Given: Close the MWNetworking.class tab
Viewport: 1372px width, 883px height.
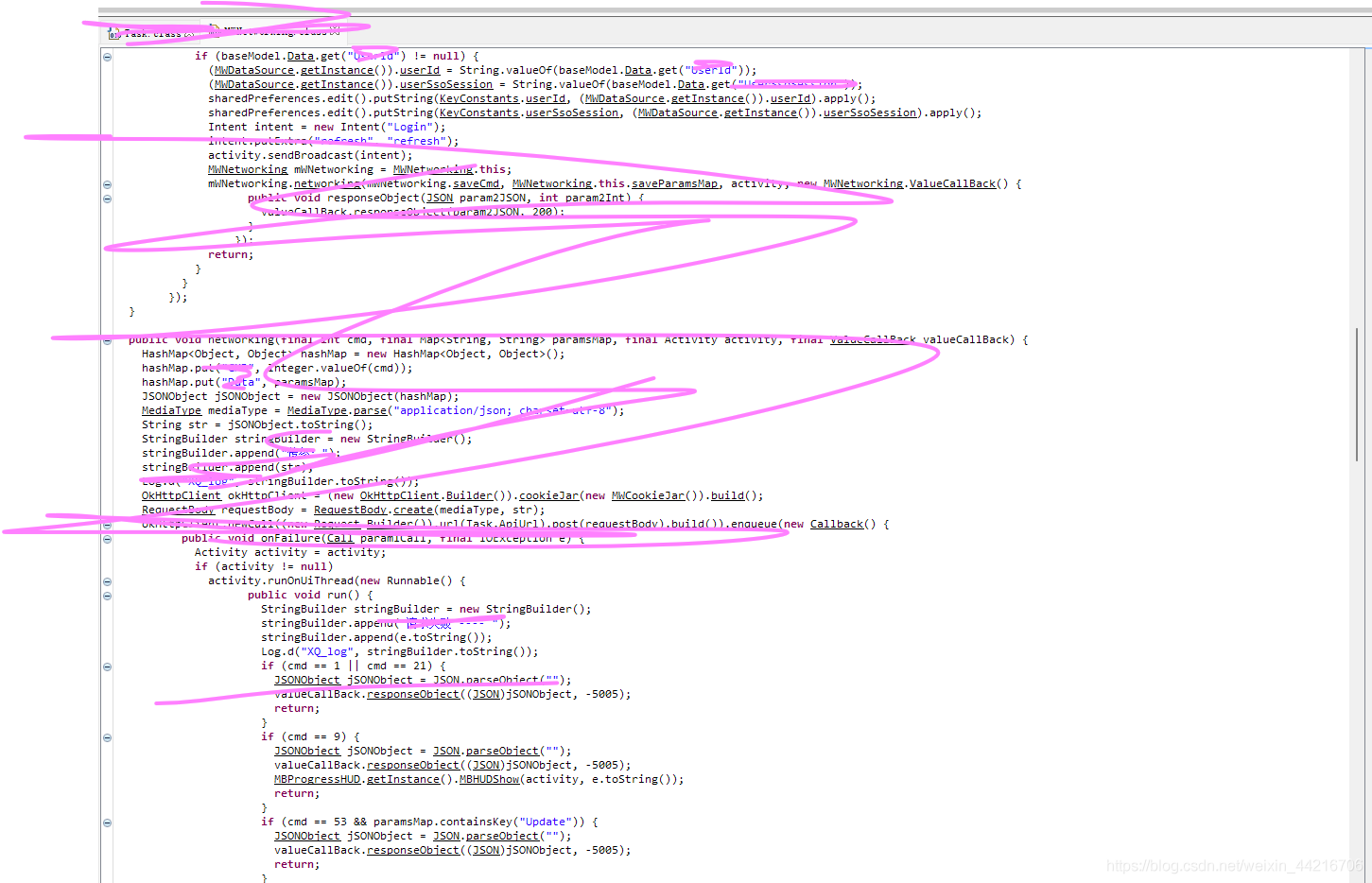Looking at the screenshot, I should click(335, 31).
